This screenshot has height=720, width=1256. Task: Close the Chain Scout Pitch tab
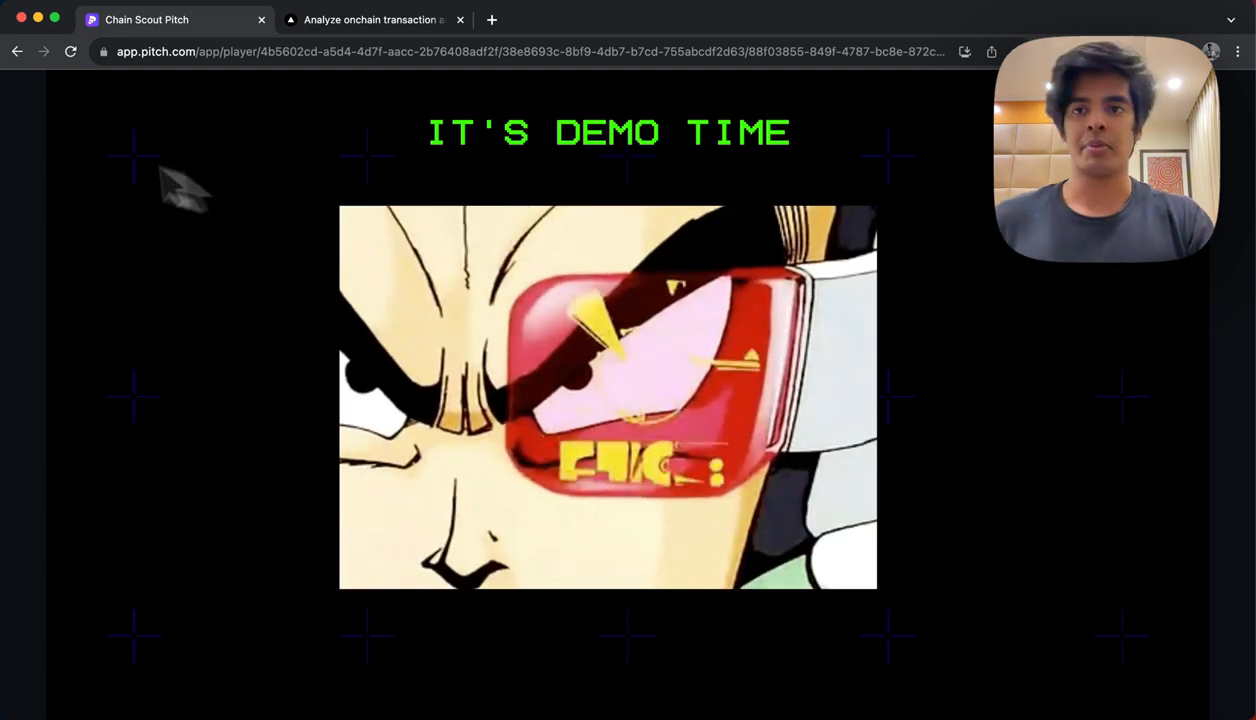point(262,20)
